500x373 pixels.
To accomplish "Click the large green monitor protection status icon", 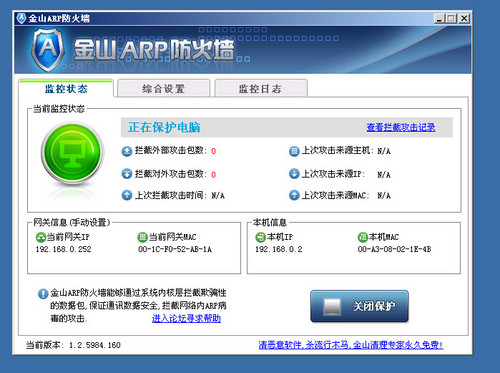I will 72,154.
